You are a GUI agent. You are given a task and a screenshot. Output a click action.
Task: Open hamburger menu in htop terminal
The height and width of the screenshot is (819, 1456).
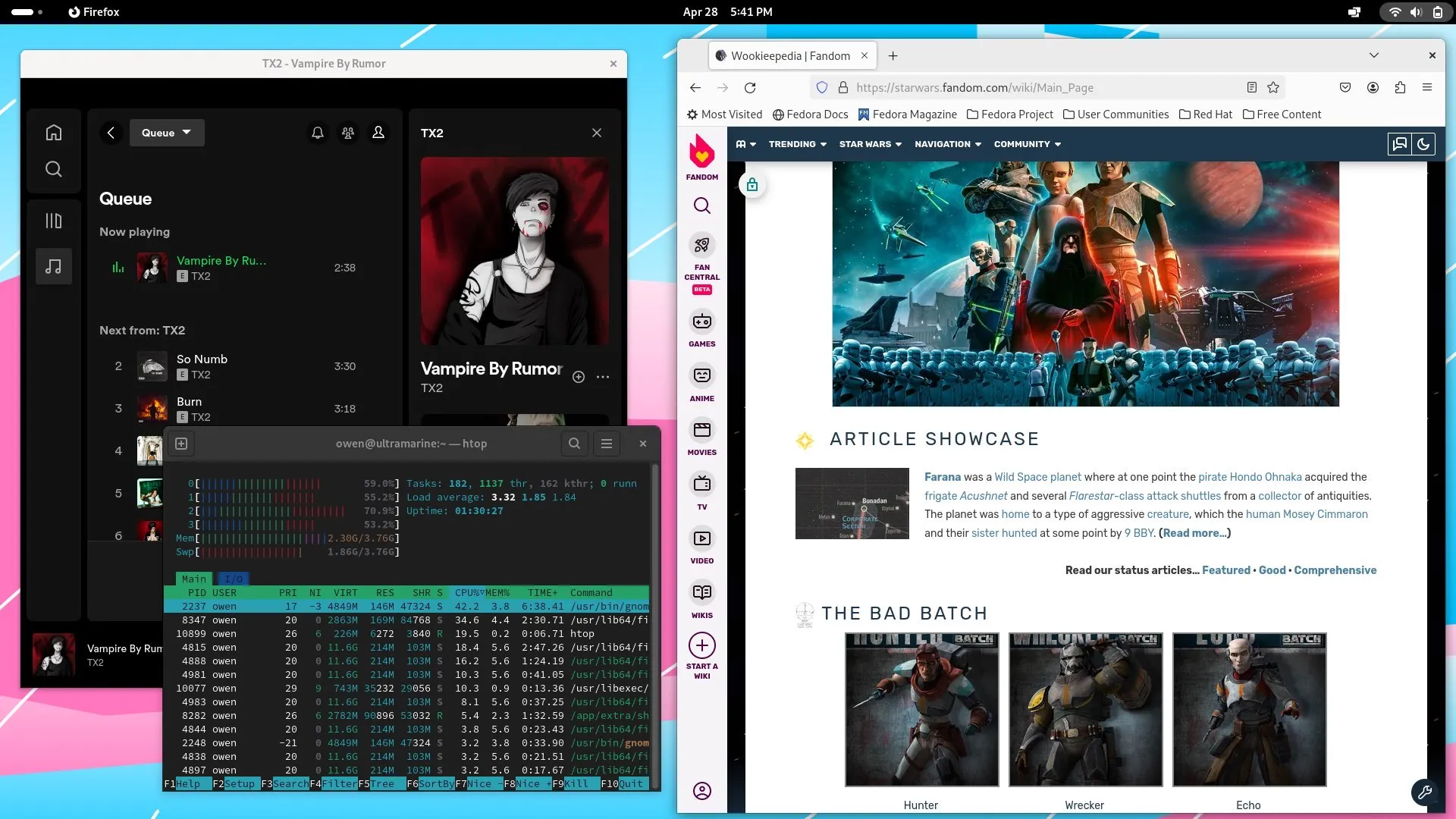(607, 444)
